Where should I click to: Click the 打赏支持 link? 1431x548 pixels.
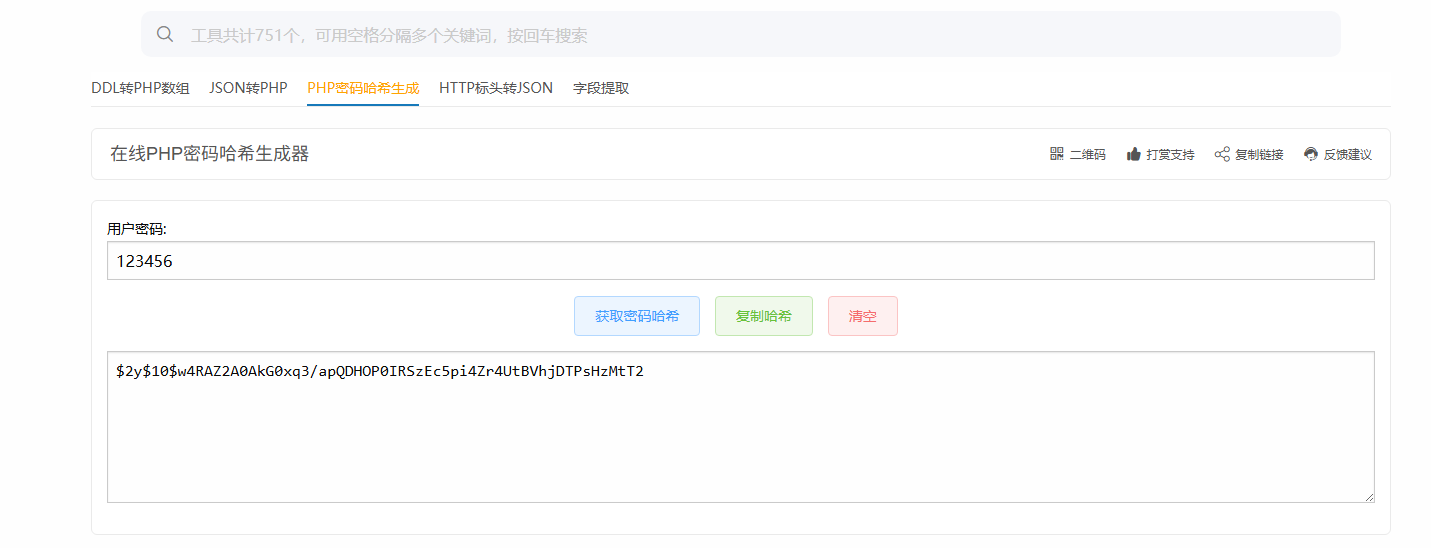click(x=1160, y=154)
